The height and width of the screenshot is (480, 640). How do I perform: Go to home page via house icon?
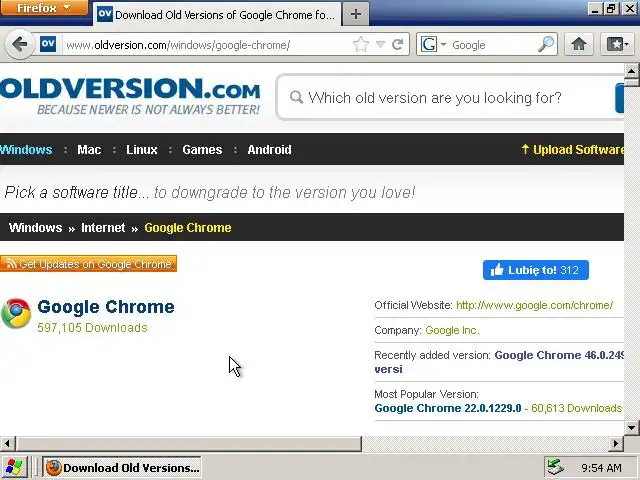[578, 44]
